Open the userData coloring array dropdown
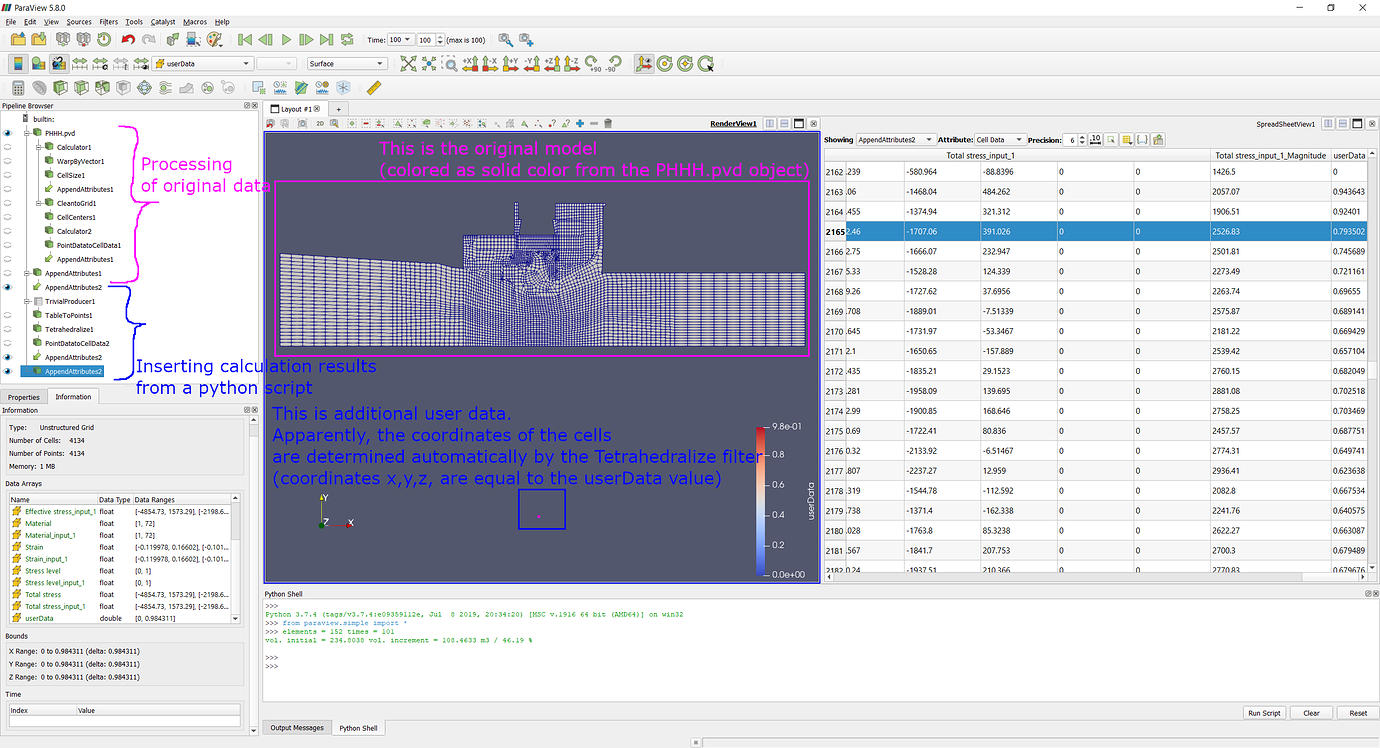This screenshot has height=748, width=1380. 202,64
